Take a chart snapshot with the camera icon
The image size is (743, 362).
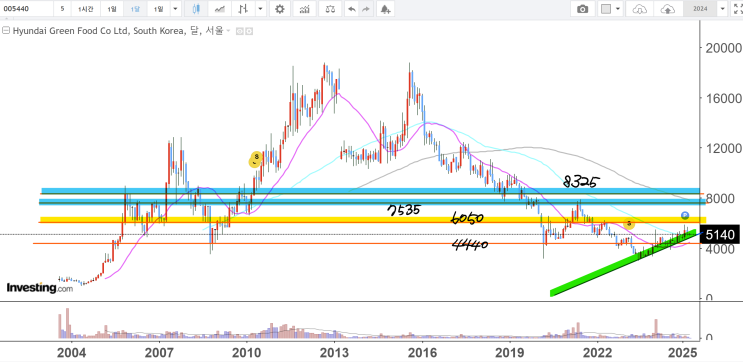pyautogui.click(x=583, y=9)
